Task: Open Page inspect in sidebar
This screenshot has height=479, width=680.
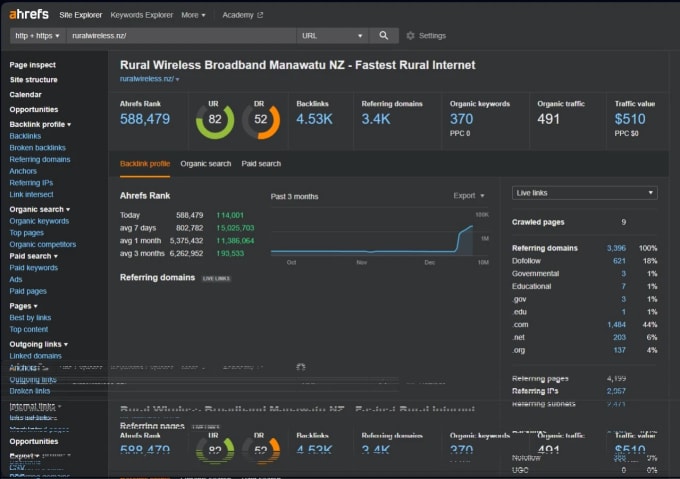Action: tap(33, 65)
